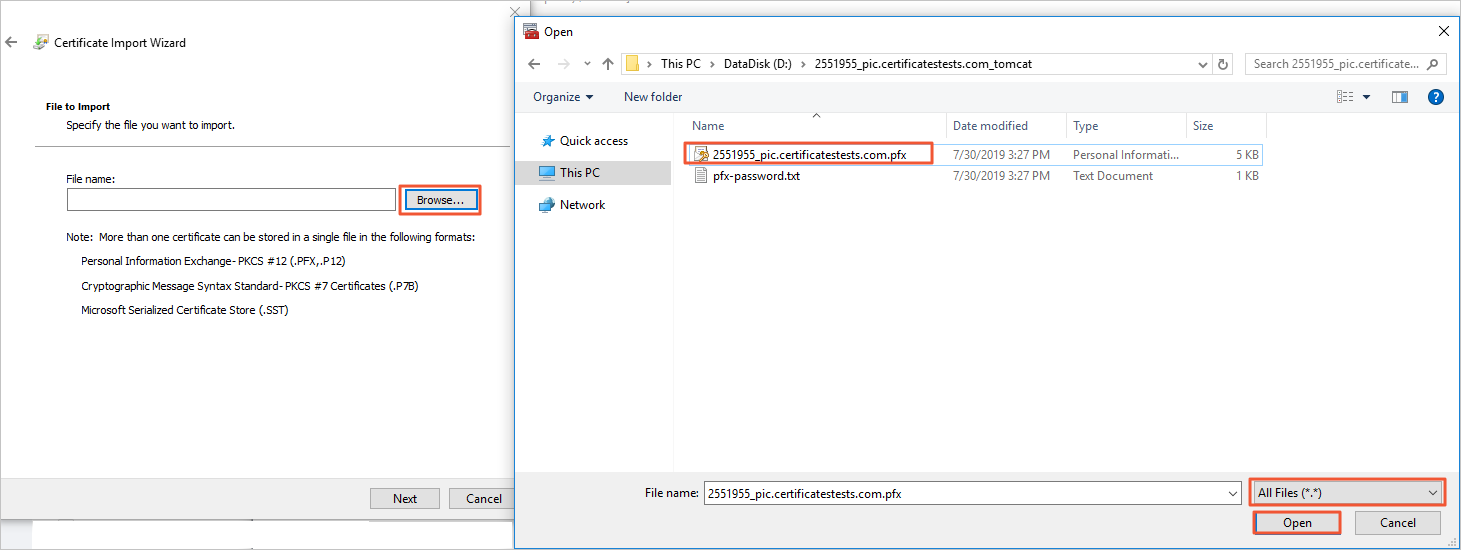Click the Text Document type cell
Screen dimensions: 1461x550
click(1113, 176)
